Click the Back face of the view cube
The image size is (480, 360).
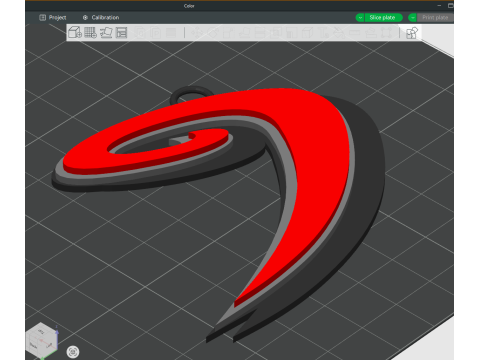click(33, 345)
